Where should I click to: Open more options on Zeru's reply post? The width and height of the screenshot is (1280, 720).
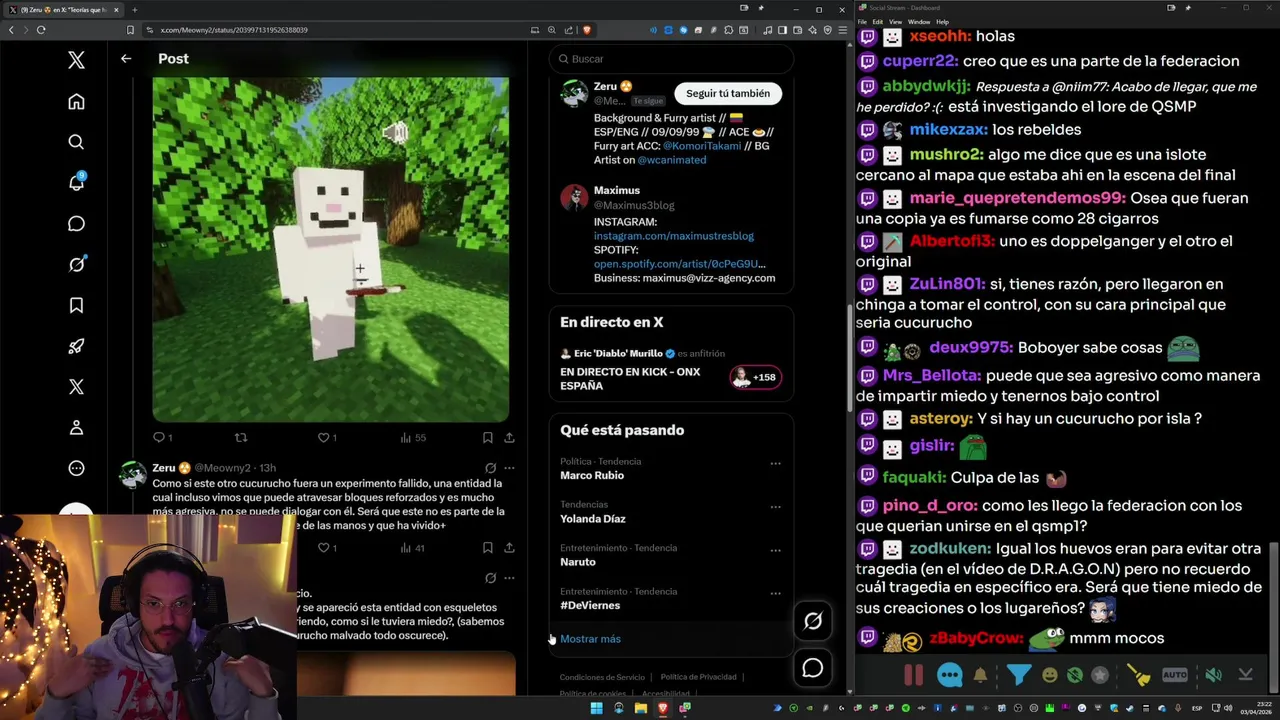tap(509, 468)
